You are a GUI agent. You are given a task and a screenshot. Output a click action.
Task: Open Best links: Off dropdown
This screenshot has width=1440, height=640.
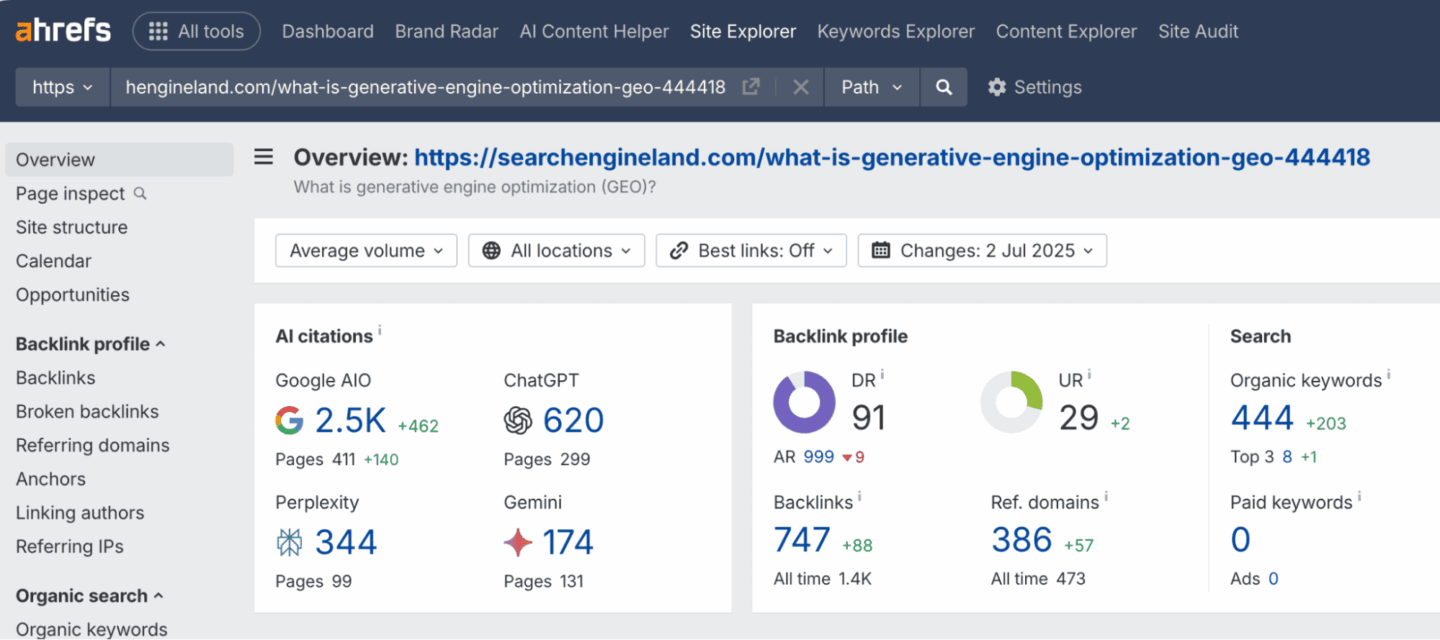(x=751, y=251)
